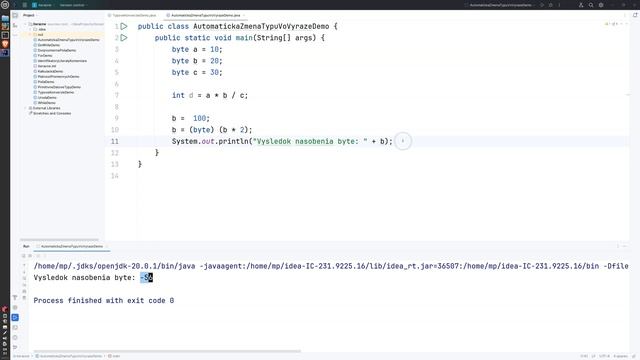
Task: Open the Terminal tool window icon in left stripe
Action: 15,328
